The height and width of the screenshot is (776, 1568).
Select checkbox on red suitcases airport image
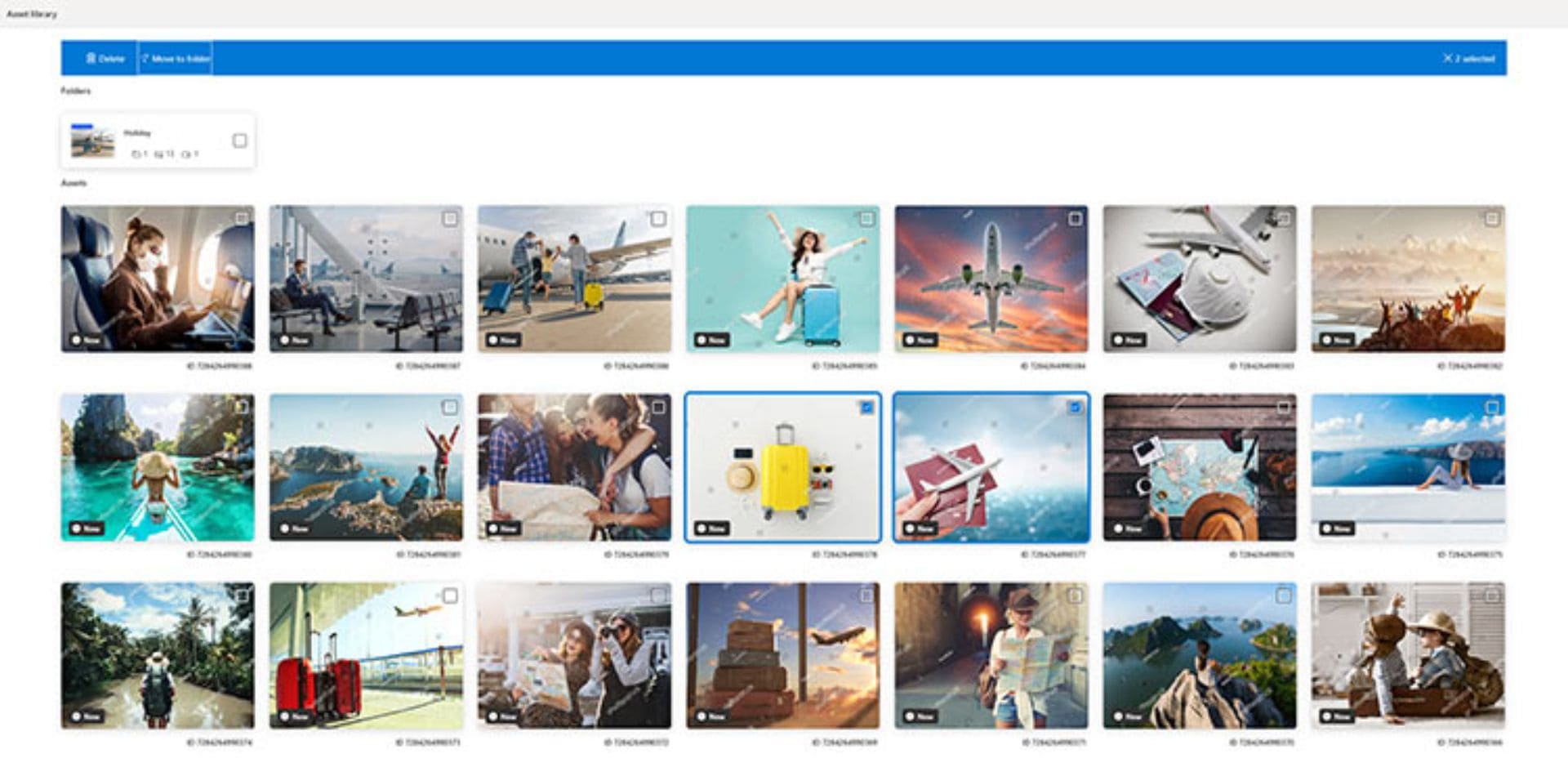click(449, 595)
